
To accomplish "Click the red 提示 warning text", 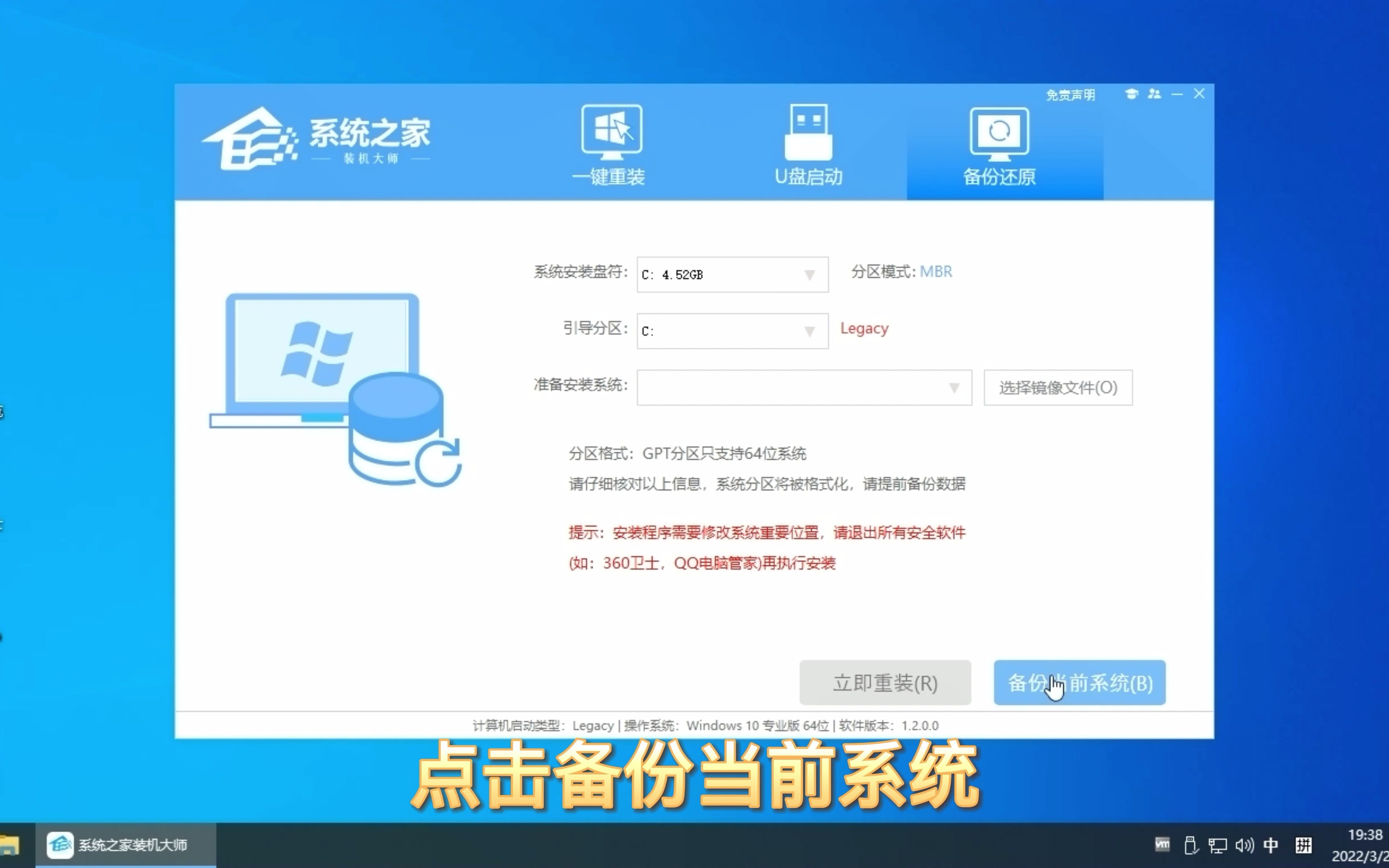I will tap(767, 548).
